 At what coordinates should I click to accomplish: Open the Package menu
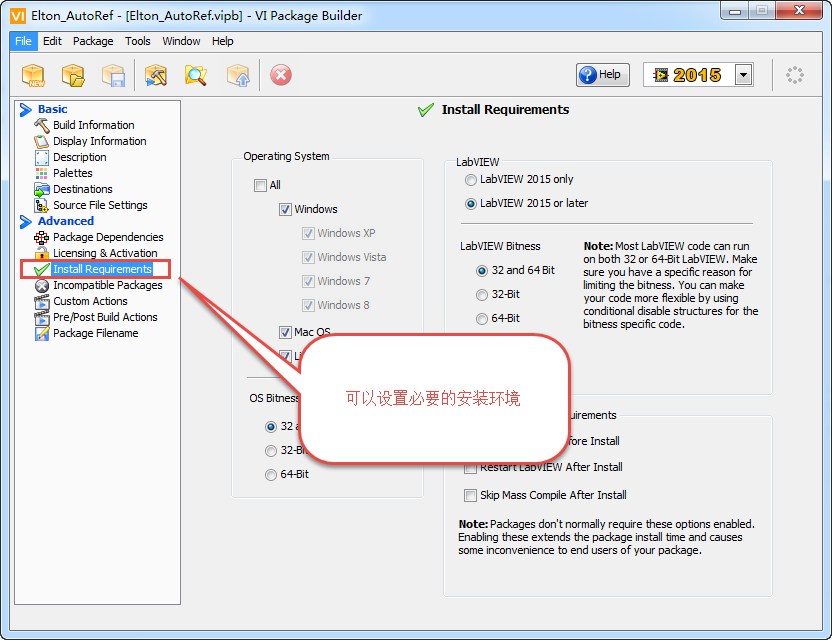coord(93,41)
